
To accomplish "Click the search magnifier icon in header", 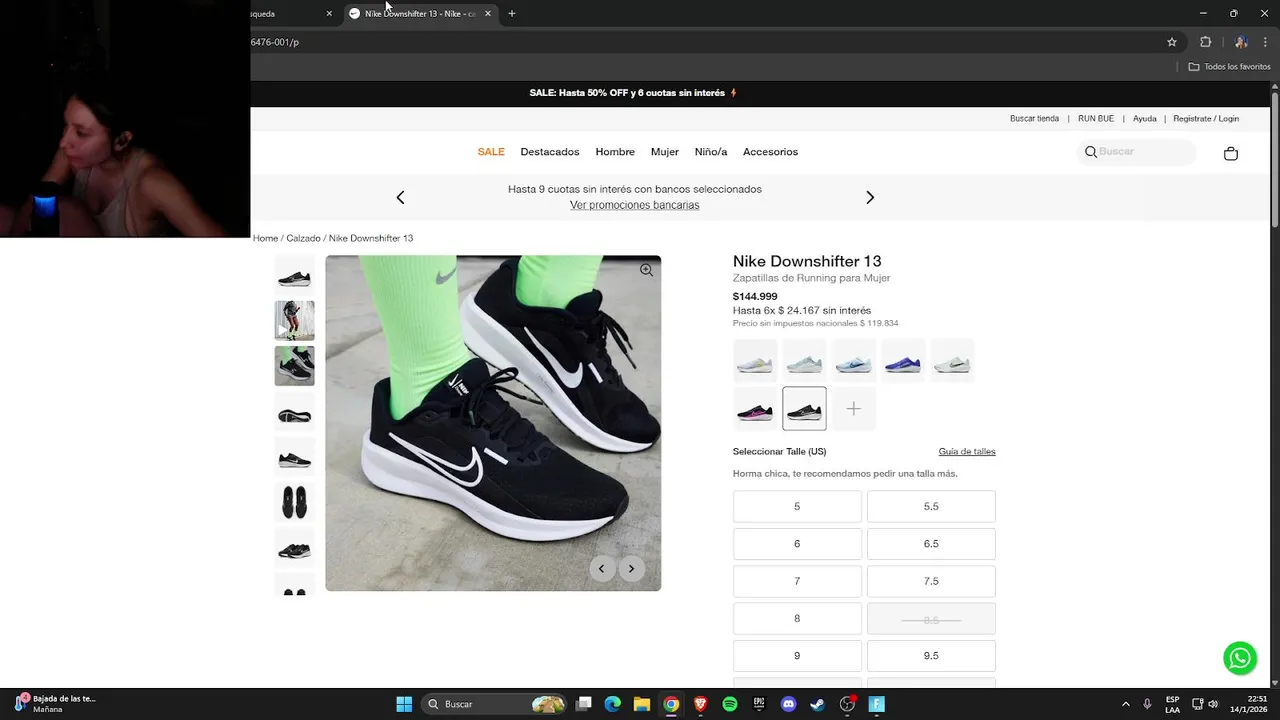I will (1091, 152).
